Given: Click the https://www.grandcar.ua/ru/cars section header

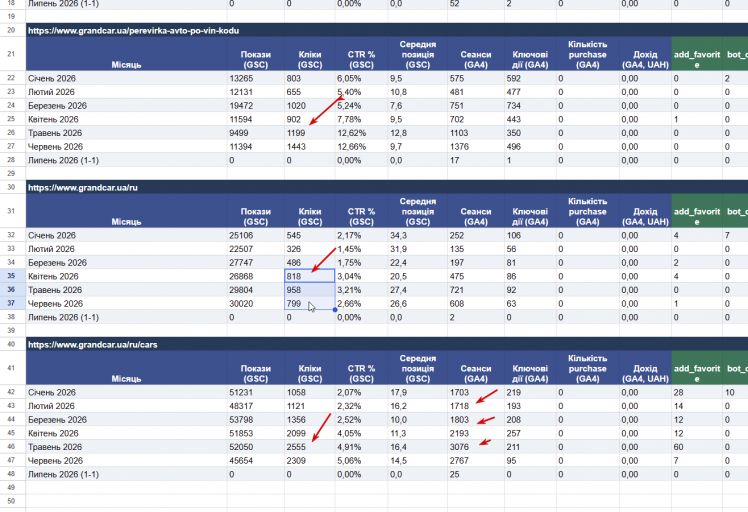Looking at the screenshot, I should (x=93, y=345).
